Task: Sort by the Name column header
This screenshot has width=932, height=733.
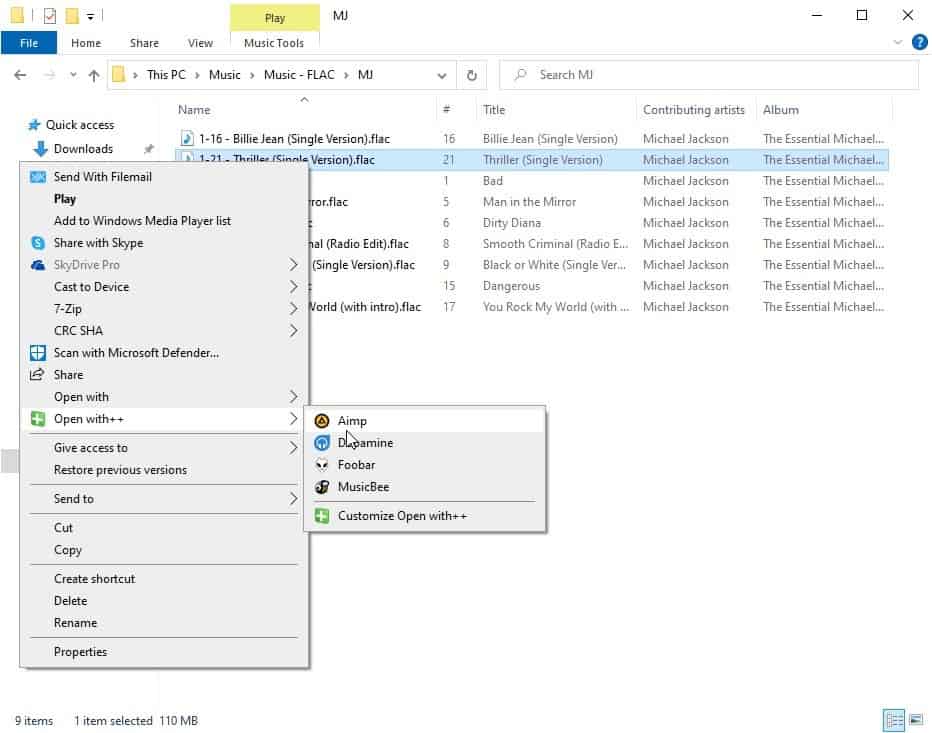Action: click(304, 109)
